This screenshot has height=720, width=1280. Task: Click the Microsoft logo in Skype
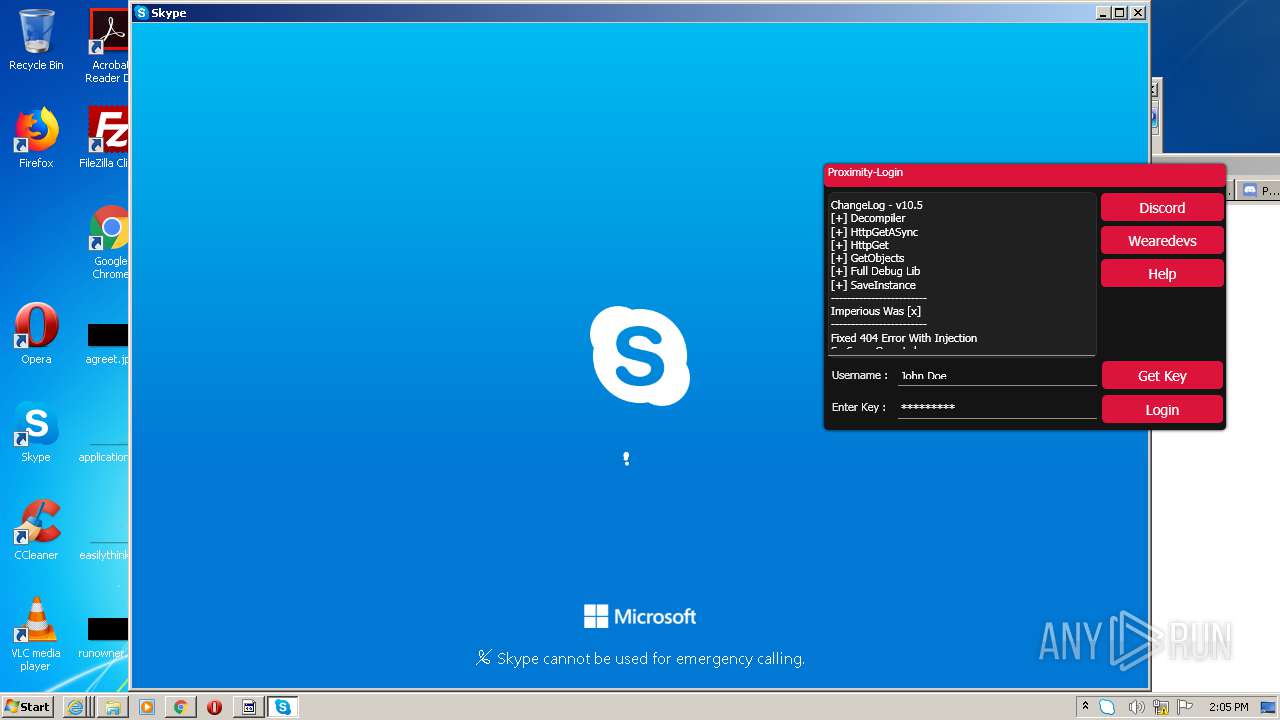point(640,616)
